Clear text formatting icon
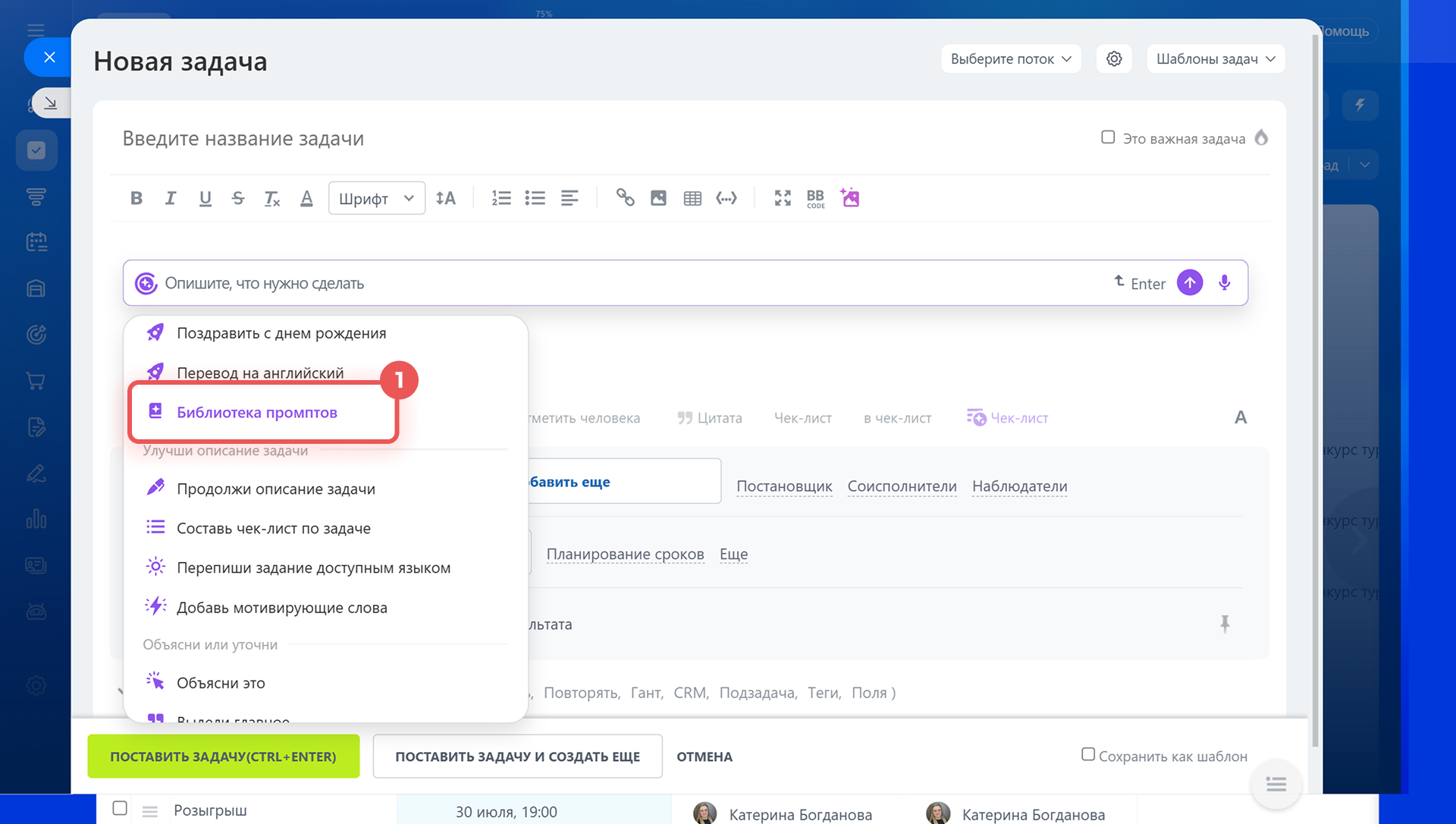The height and width of the screenshot is (824, 1456). (271, 198)
